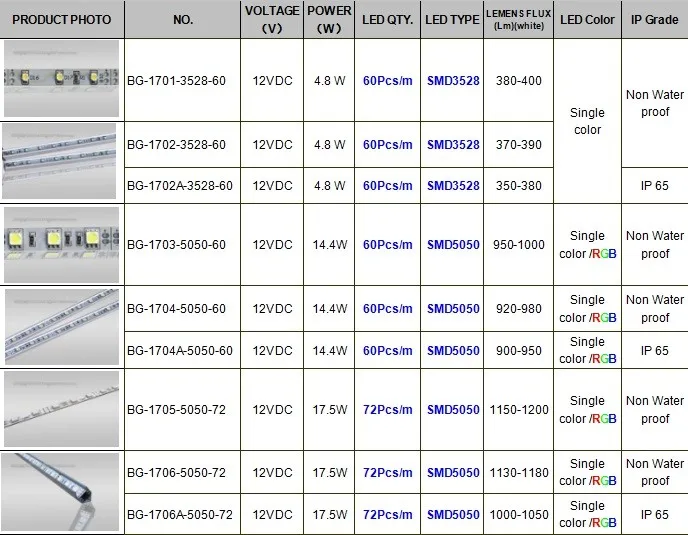The height and width of the screenshot is (535, 688).
Task: Select the LED Color column header
Action: coord(587,19)
